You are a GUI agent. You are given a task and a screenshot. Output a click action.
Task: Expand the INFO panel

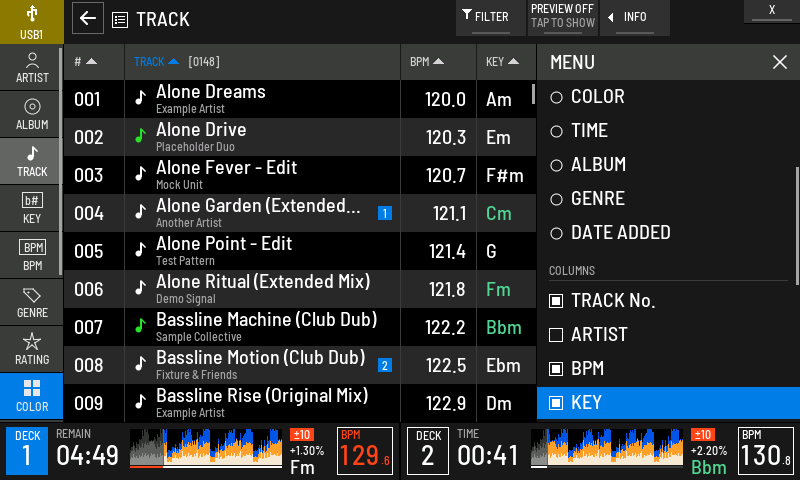coord(635,18)
